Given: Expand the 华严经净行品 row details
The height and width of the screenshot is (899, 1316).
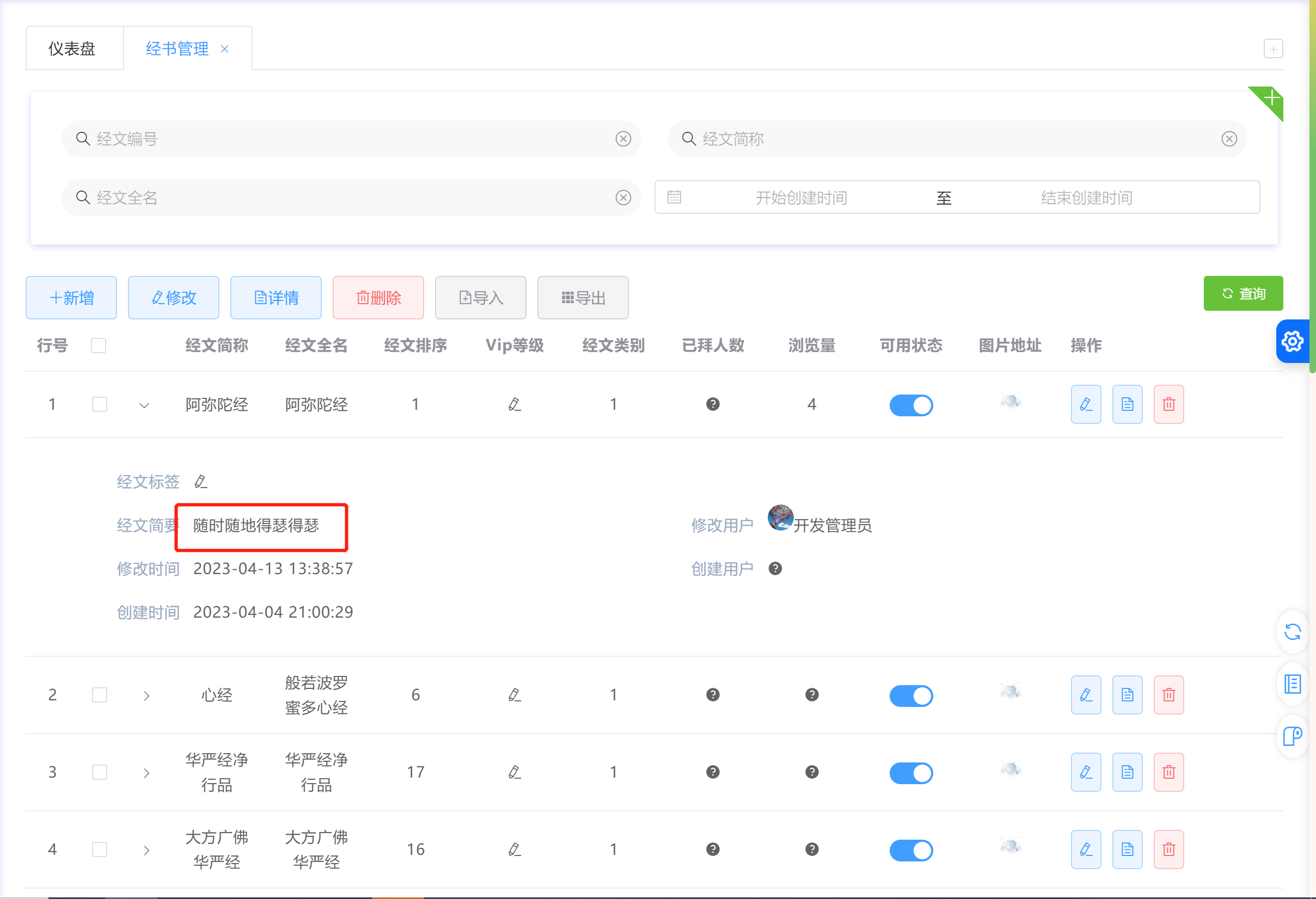Looking at the screenshot, I should [x=146, y=773].
